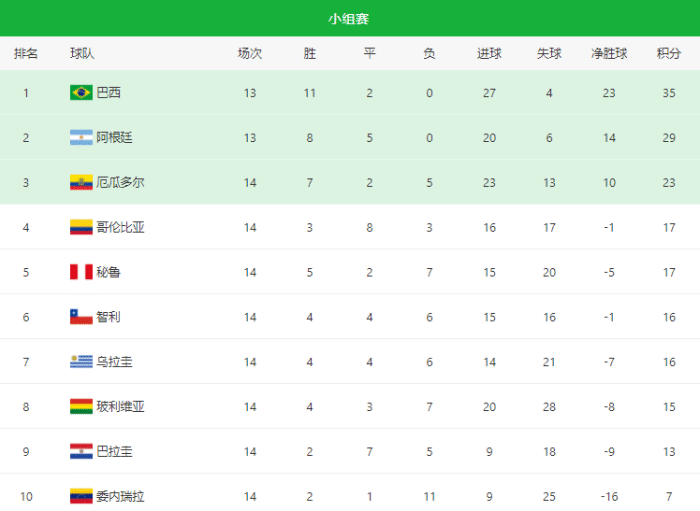This screenshot has height=511, width=700.
Task: Open the 委内瑞拉 team link
Action: tap(120, 496)
